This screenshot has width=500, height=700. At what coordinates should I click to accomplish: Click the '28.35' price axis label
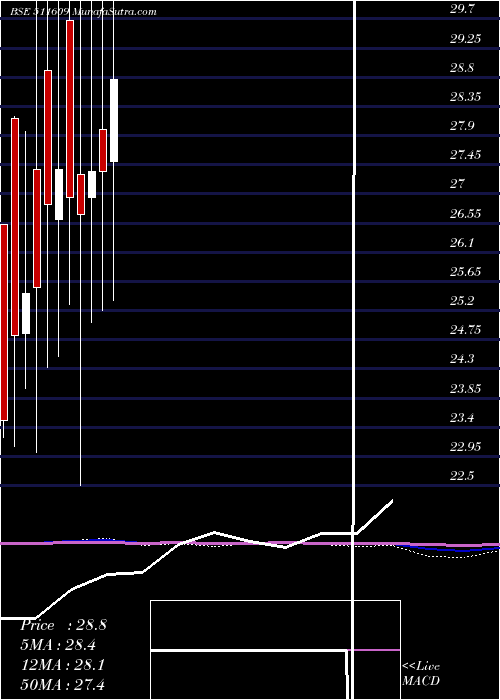(x=465, y=97)
